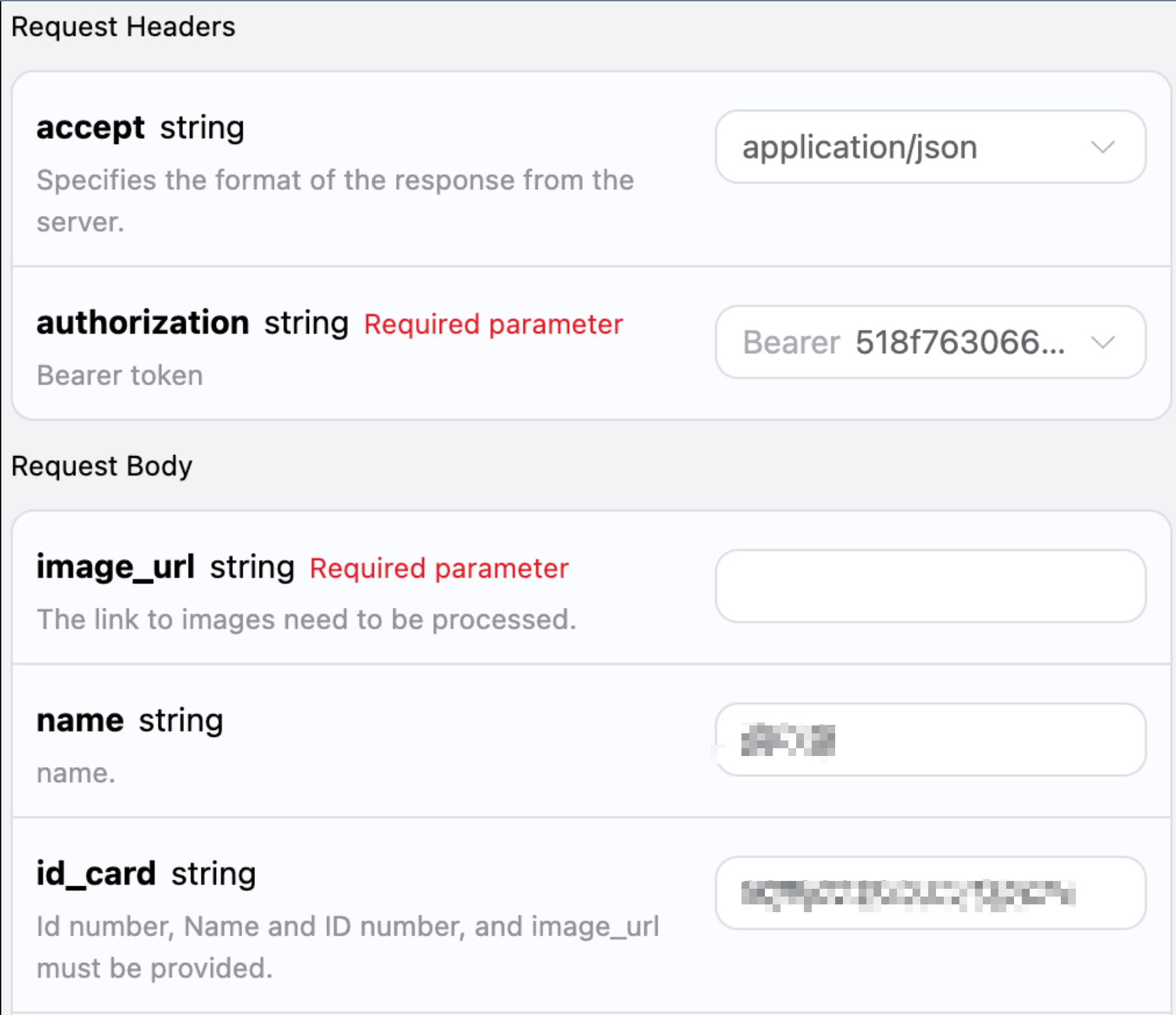
Task: Click the id_card parameter label
Action: pyautogui.click(x=96, y=873)
